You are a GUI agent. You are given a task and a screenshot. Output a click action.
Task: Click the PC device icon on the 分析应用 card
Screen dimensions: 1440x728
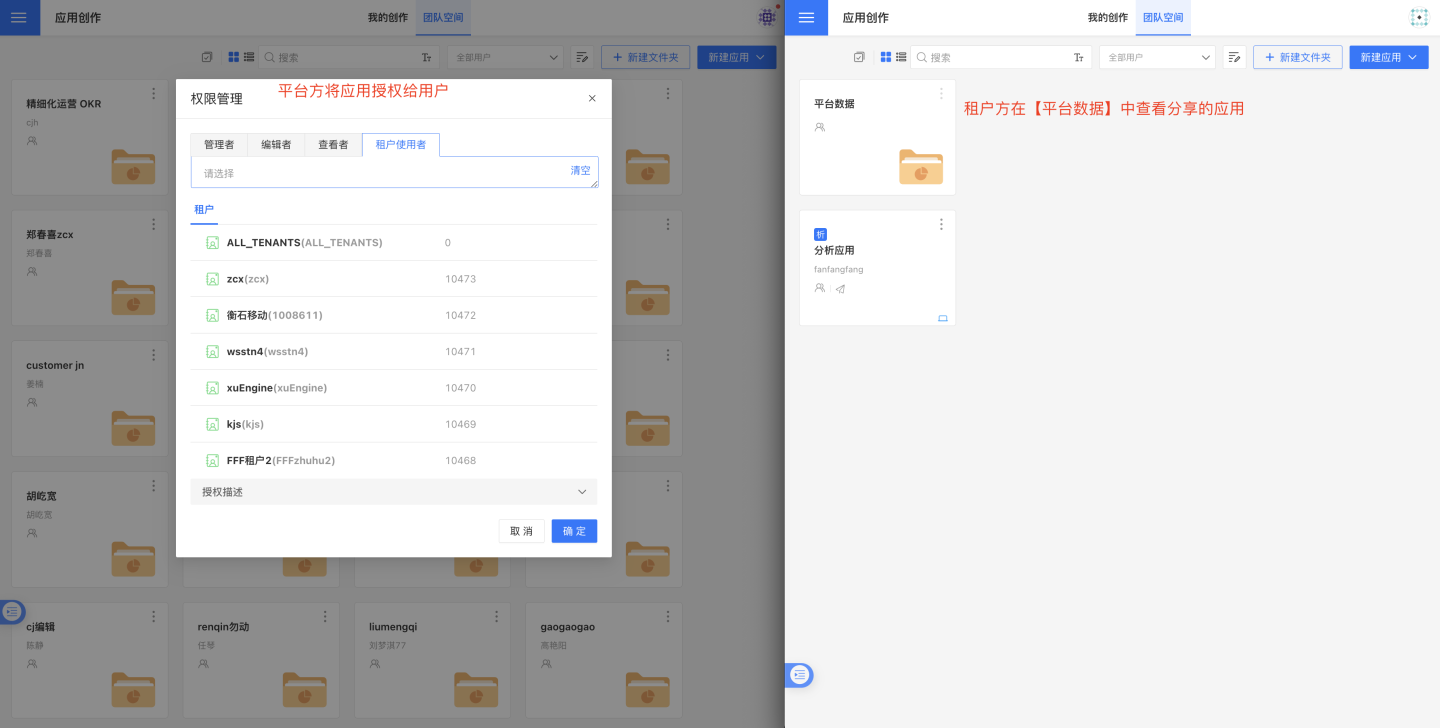click(x=942, y=318)
